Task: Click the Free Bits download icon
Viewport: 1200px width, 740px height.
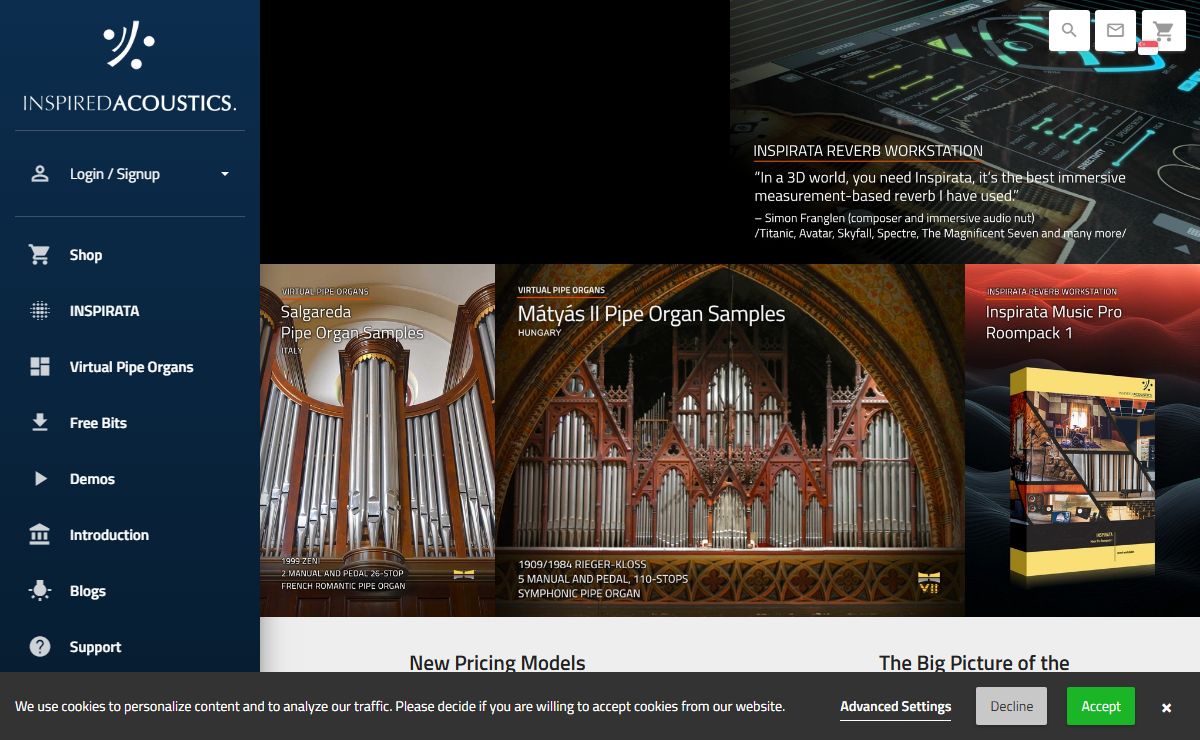Action: pyautogui.click(x=40, y=423)
